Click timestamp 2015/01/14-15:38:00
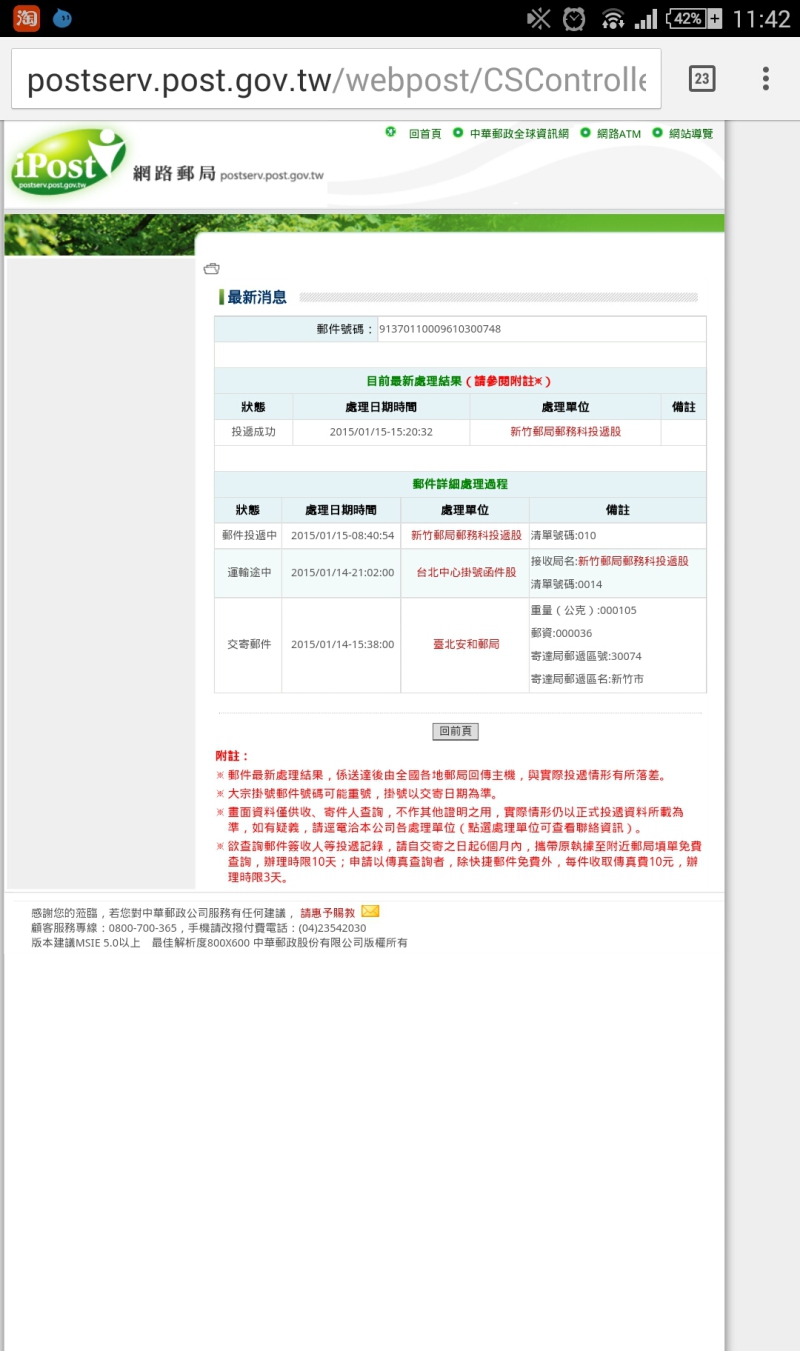This screenshot has width=800, height=1351. pos(342,644)
